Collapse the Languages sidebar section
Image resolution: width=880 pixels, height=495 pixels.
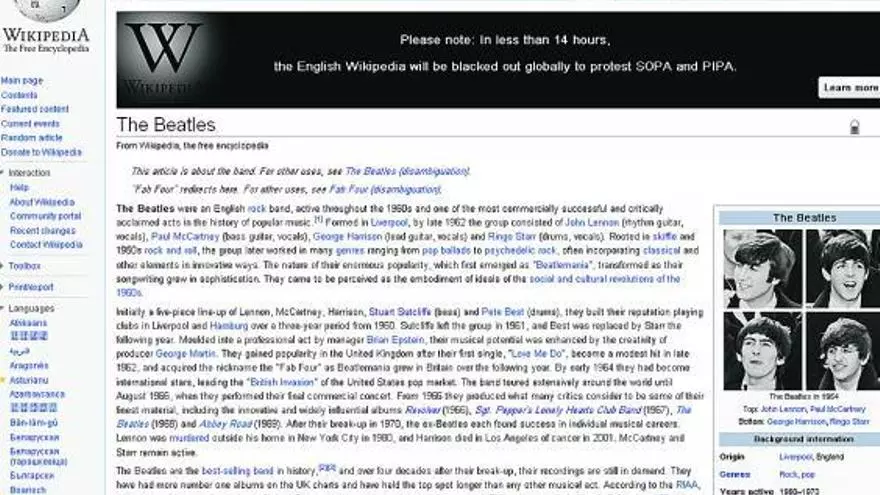point(4,309)
